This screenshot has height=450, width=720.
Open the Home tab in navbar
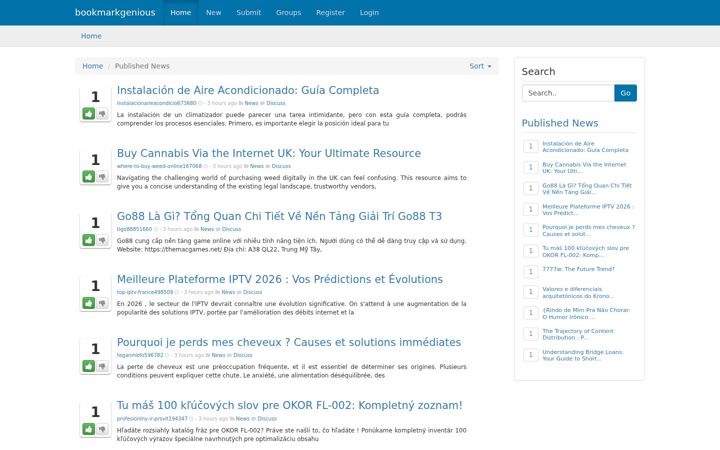(180, 12)
